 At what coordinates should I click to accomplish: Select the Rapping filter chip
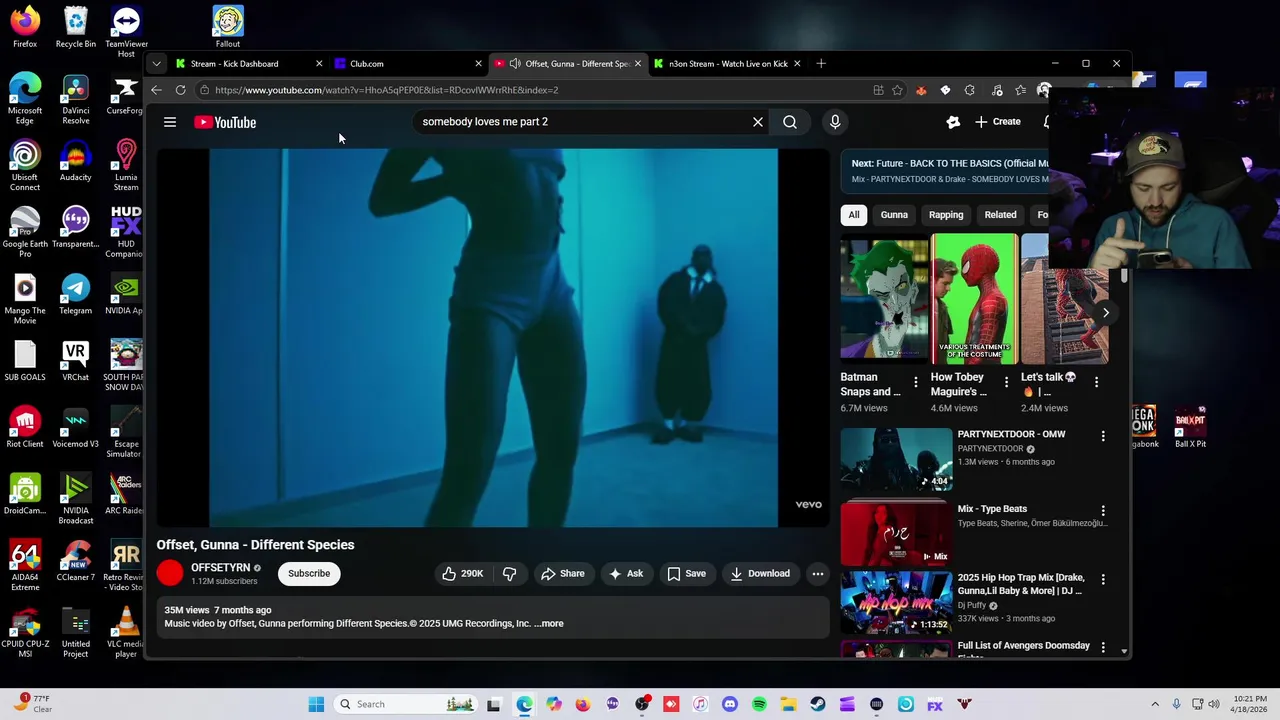pos(946,215)
